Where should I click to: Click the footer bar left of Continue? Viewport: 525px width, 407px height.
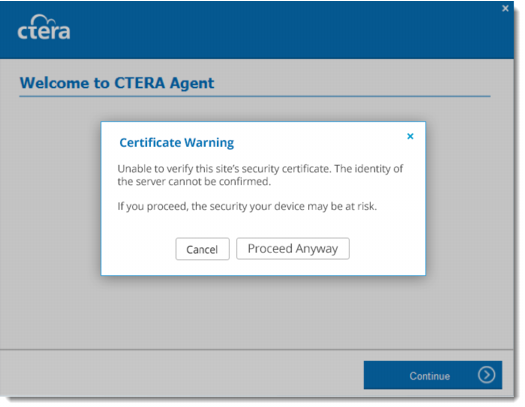pyautogui.click(x=182, y=374)
